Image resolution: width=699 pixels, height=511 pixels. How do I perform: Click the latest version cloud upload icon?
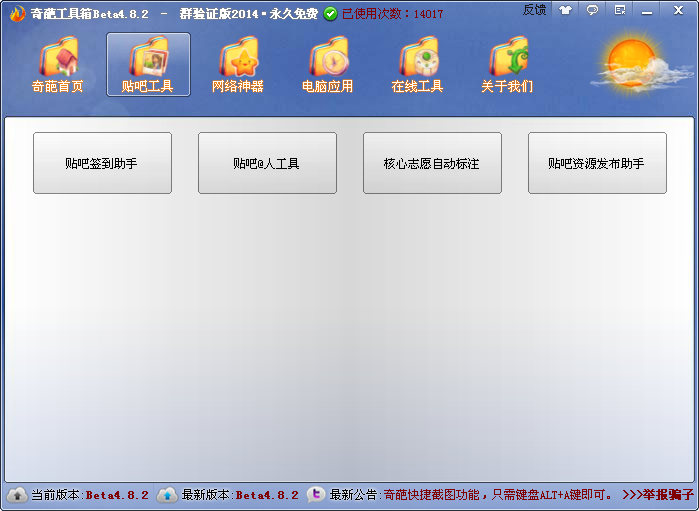[168, 495]
